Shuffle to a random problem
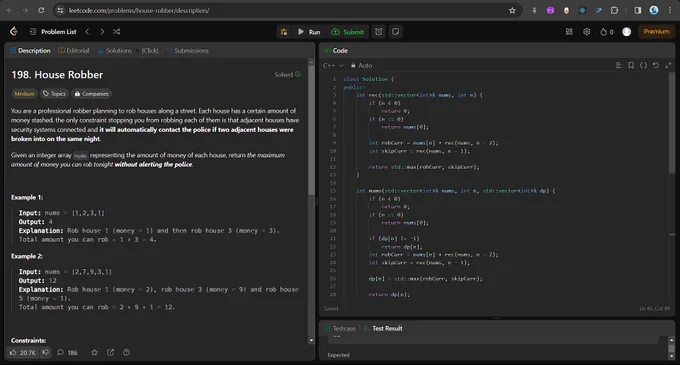 tap(117, 32)
